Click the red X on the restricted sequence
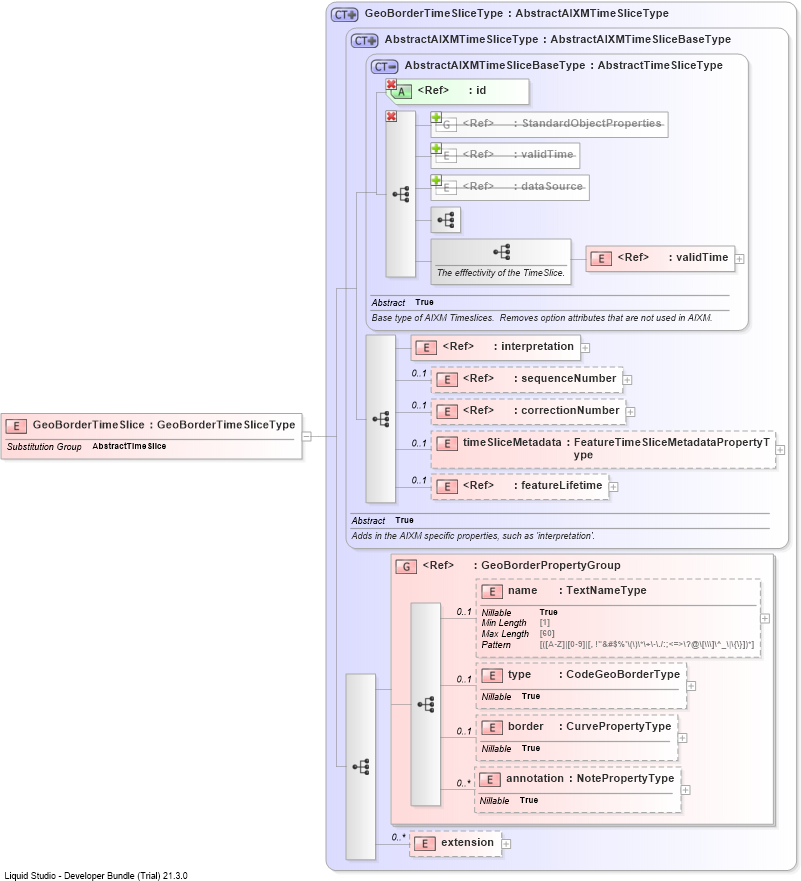801x881 pixels. click(x=392, y=116)
